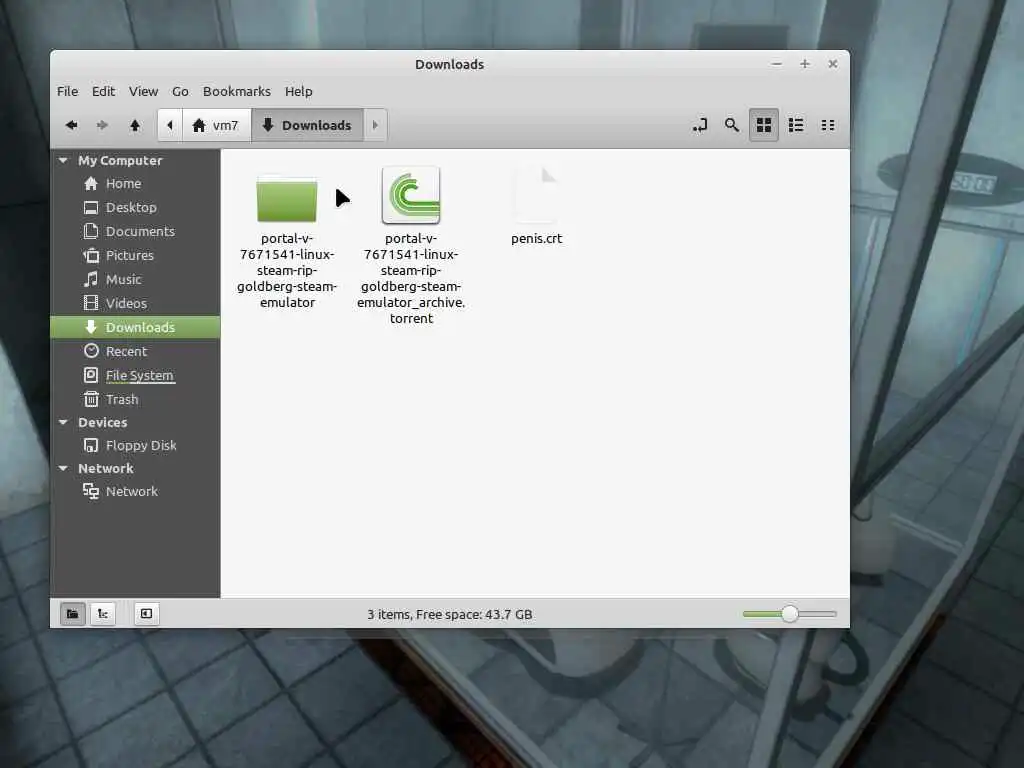
Task: Close the Downloads window
Action: pos(833,64)
